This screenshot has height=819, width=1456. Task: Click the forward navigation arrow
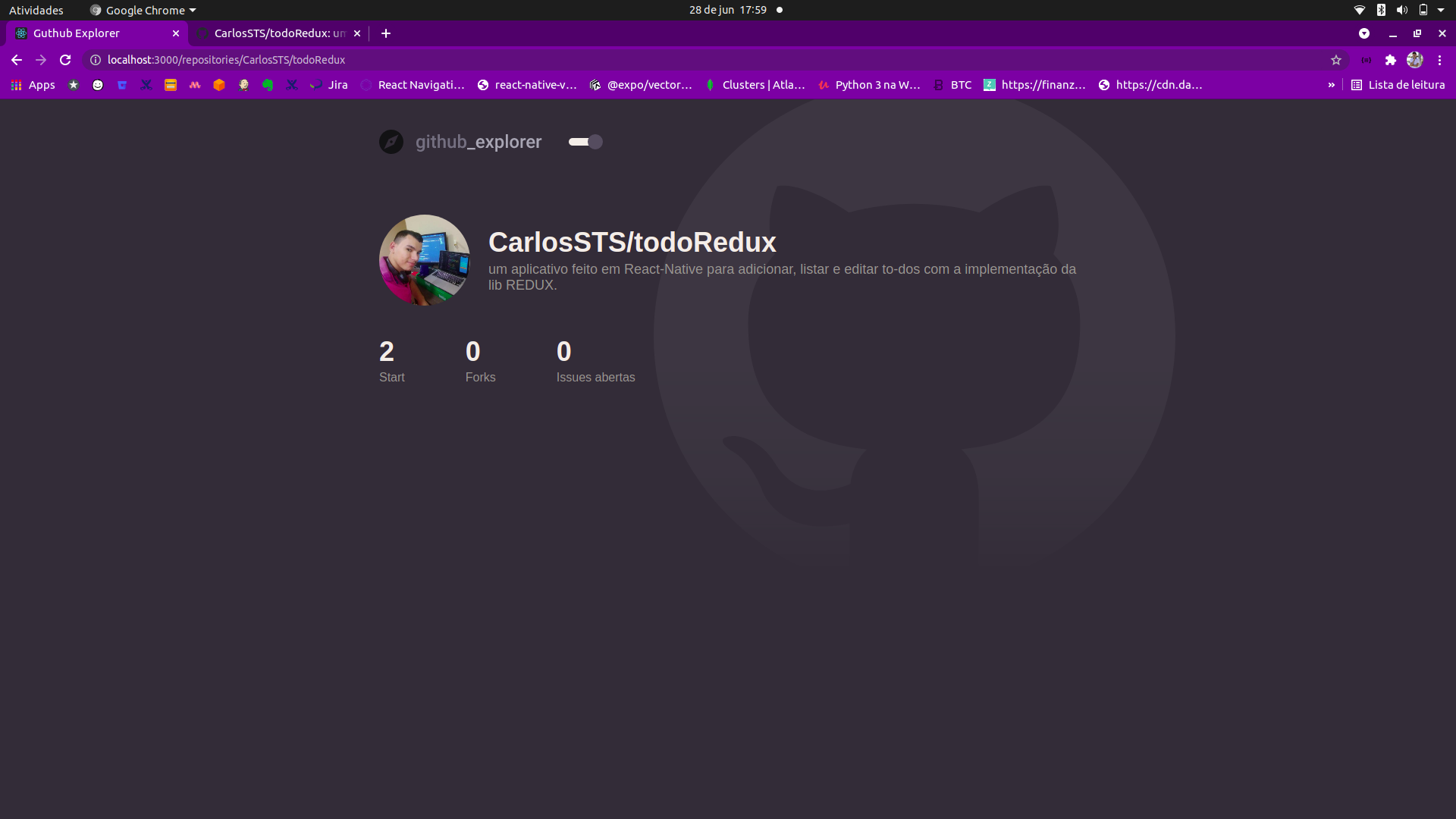point(40,60)
